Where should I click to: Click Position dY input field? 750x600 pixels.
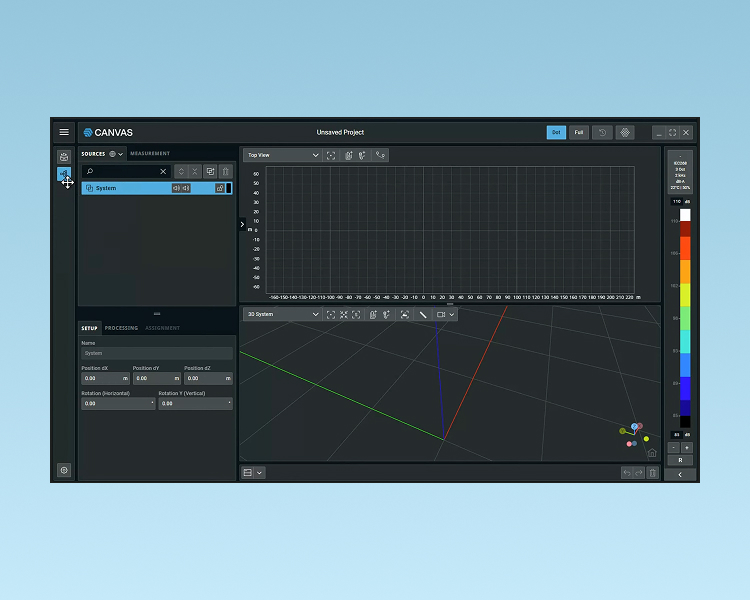click(x=157, y=378)
